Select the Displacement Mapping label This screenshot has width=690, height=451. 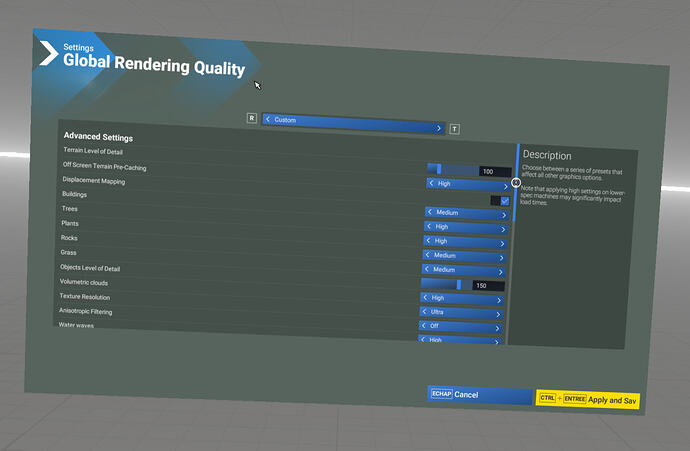[x=94, y=180]
